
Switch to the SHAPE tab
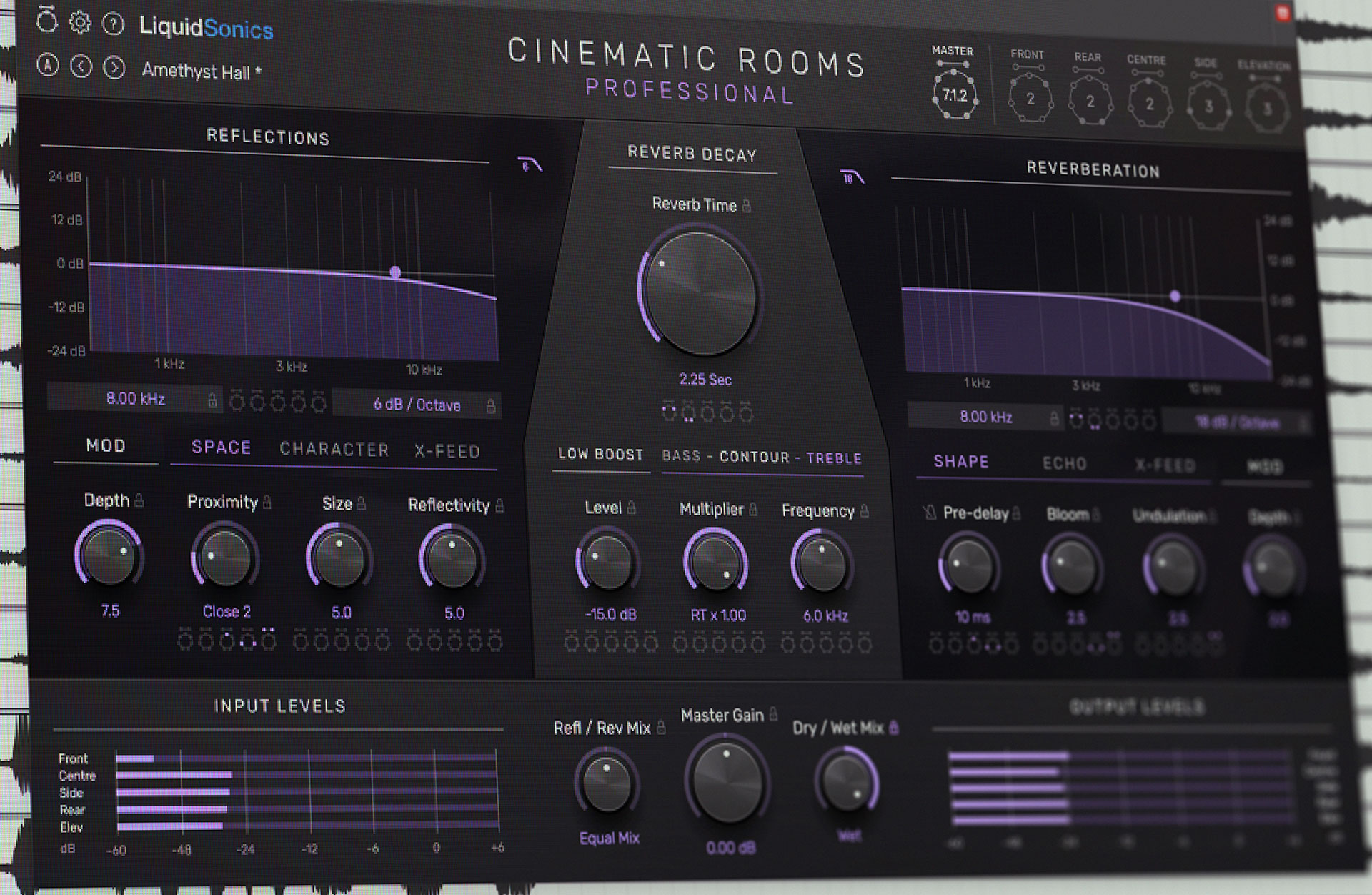click(961, 462)
